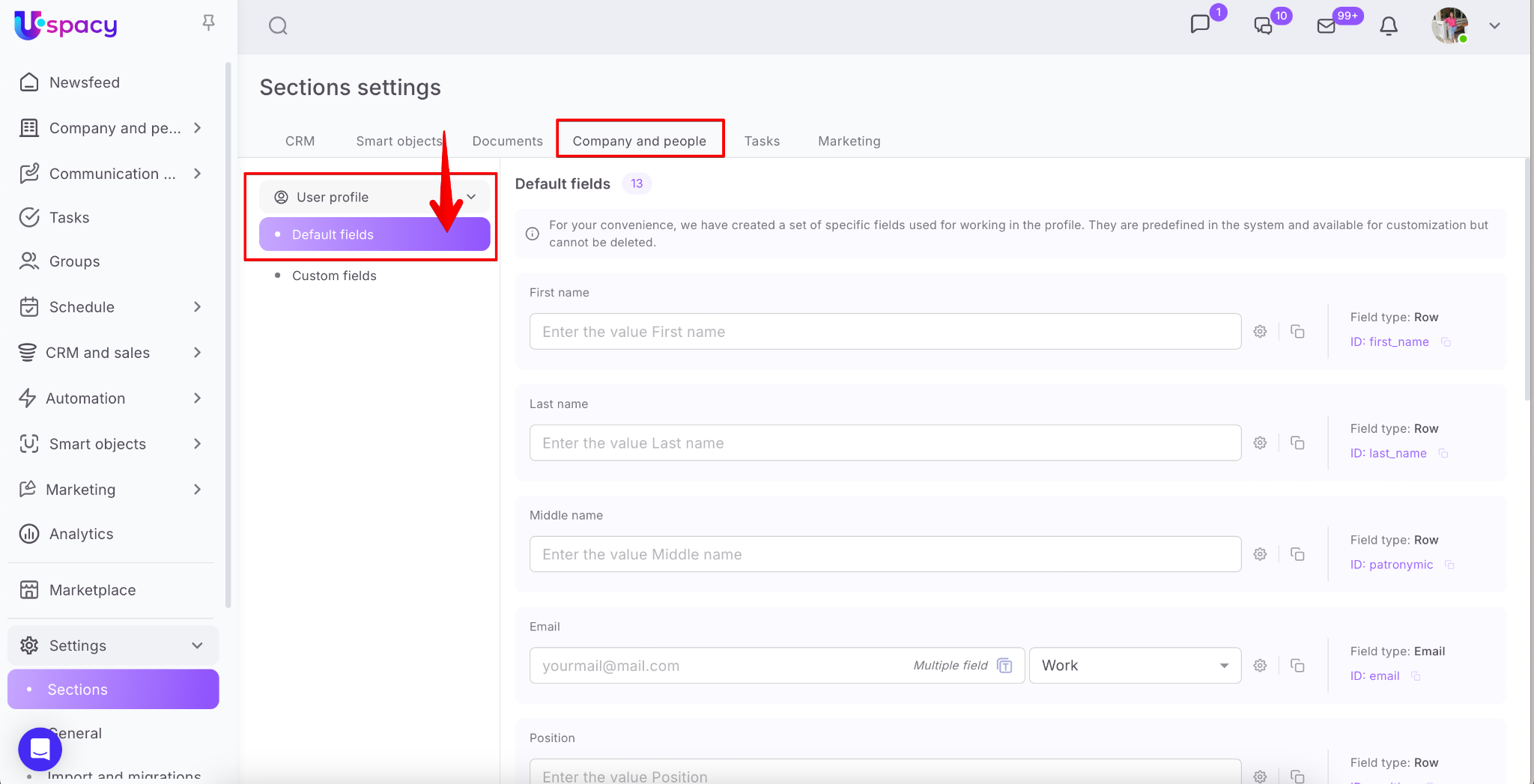Open the notifications bell

[1388, 26]
